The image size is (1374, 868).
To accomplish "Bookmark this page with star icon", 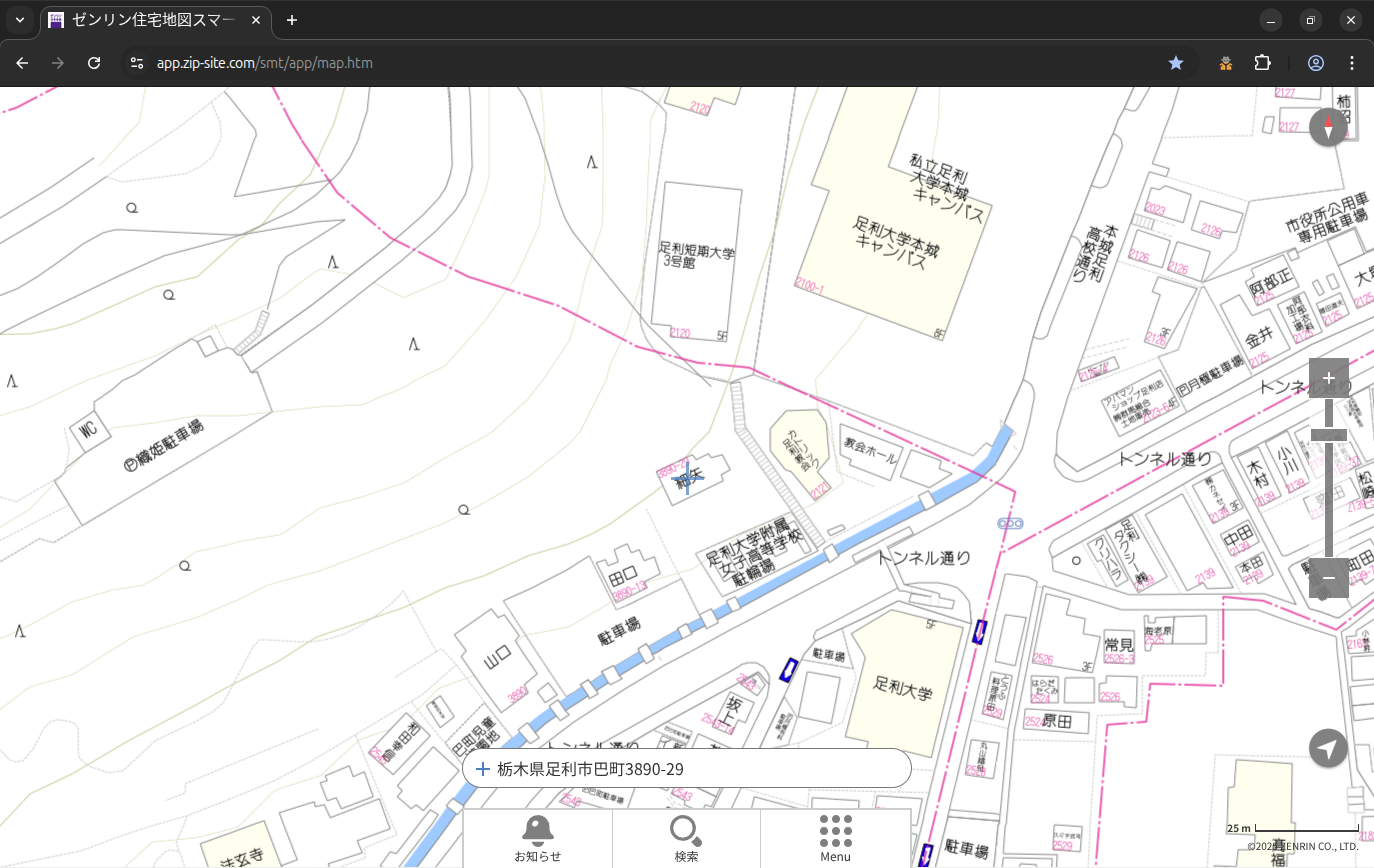I will tap(1176, 63).
